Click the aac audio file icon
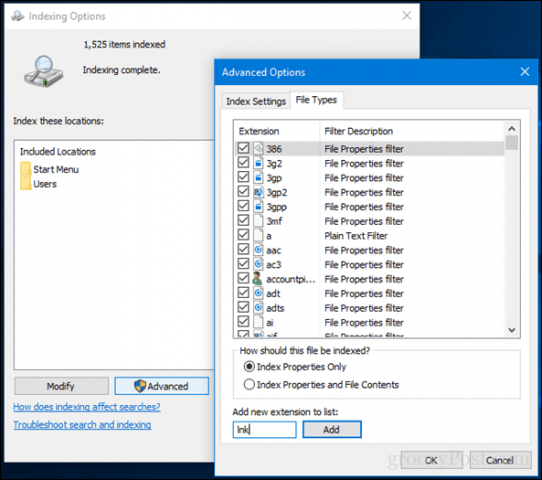 [258, 250]
